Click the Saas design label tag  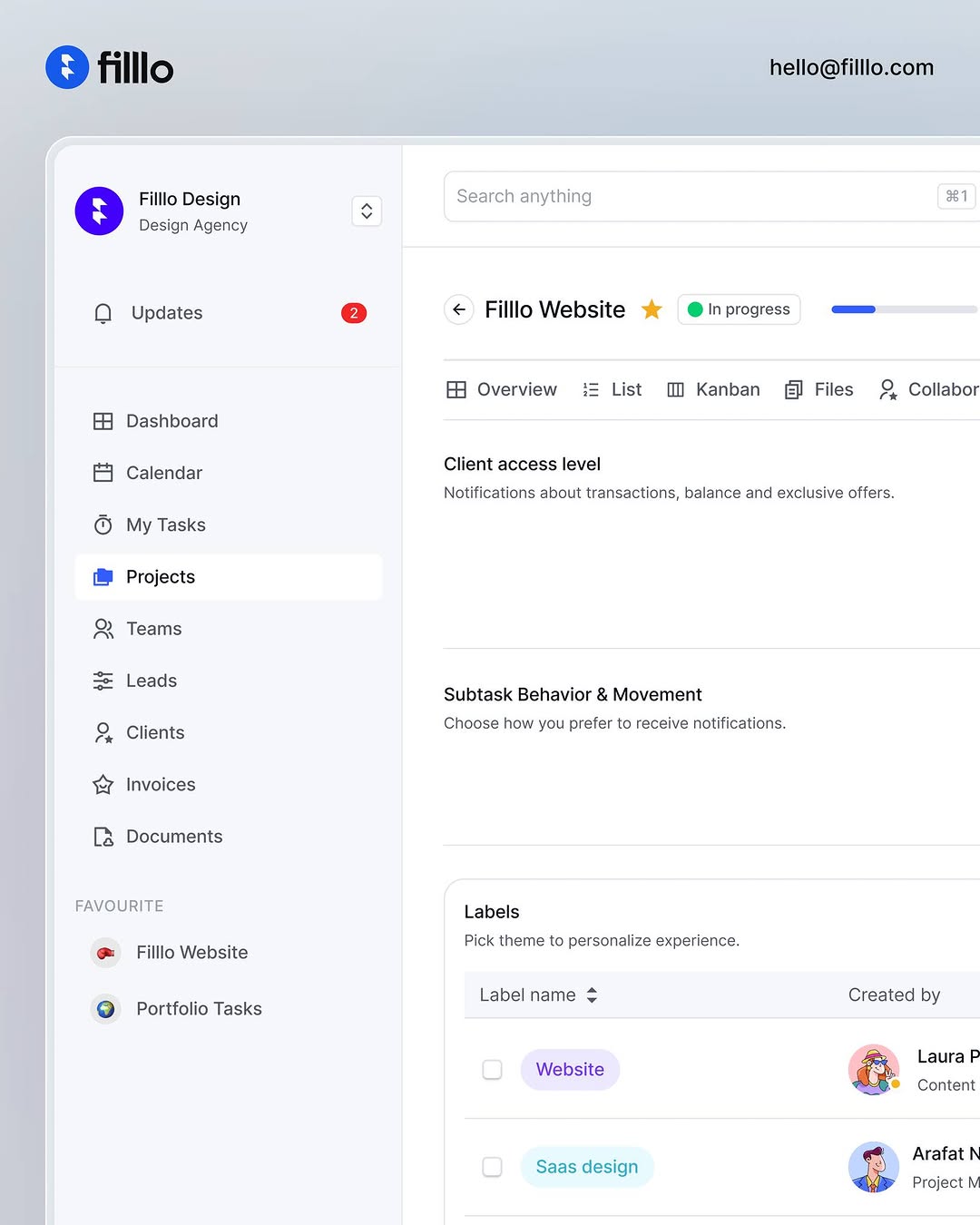(587, 1167)
